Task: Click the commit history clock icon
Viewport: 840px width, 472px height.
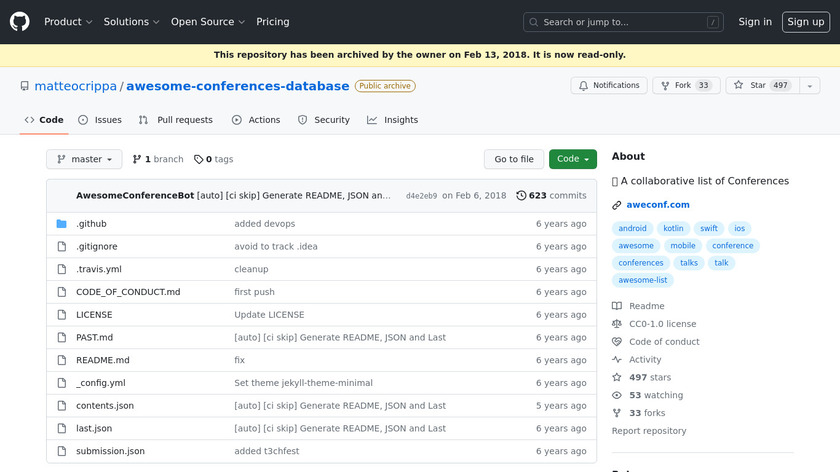Action: [x=521, y=196]
